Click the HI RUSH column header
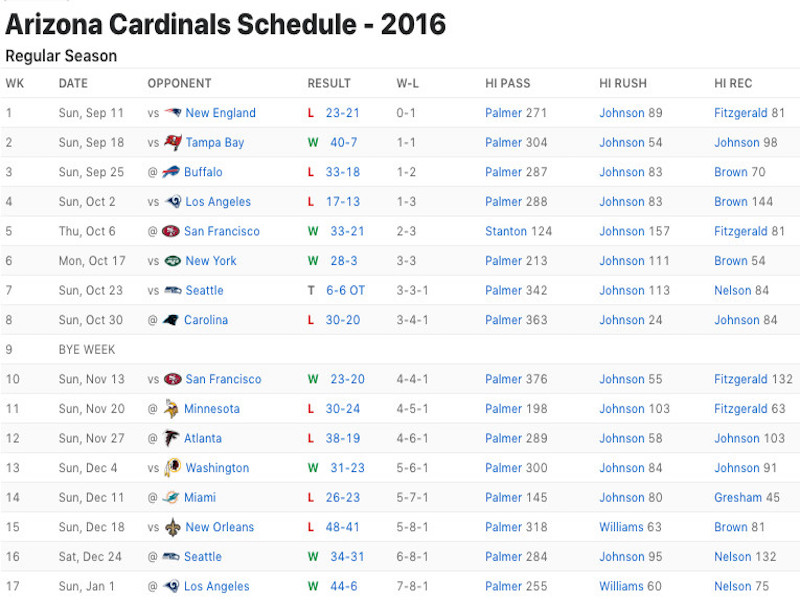This screenshot has width=800, height=600. coord(623,83)
